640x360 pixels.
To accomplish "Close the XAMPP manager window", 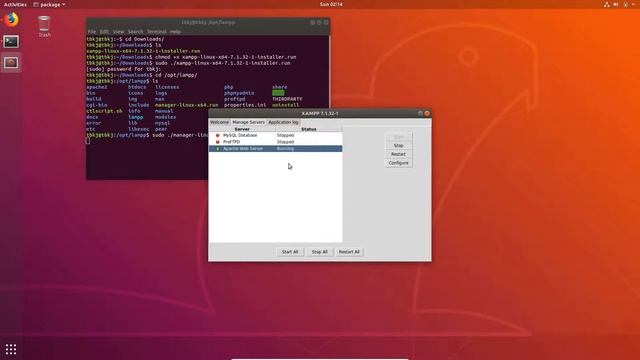I will [427, 113].
